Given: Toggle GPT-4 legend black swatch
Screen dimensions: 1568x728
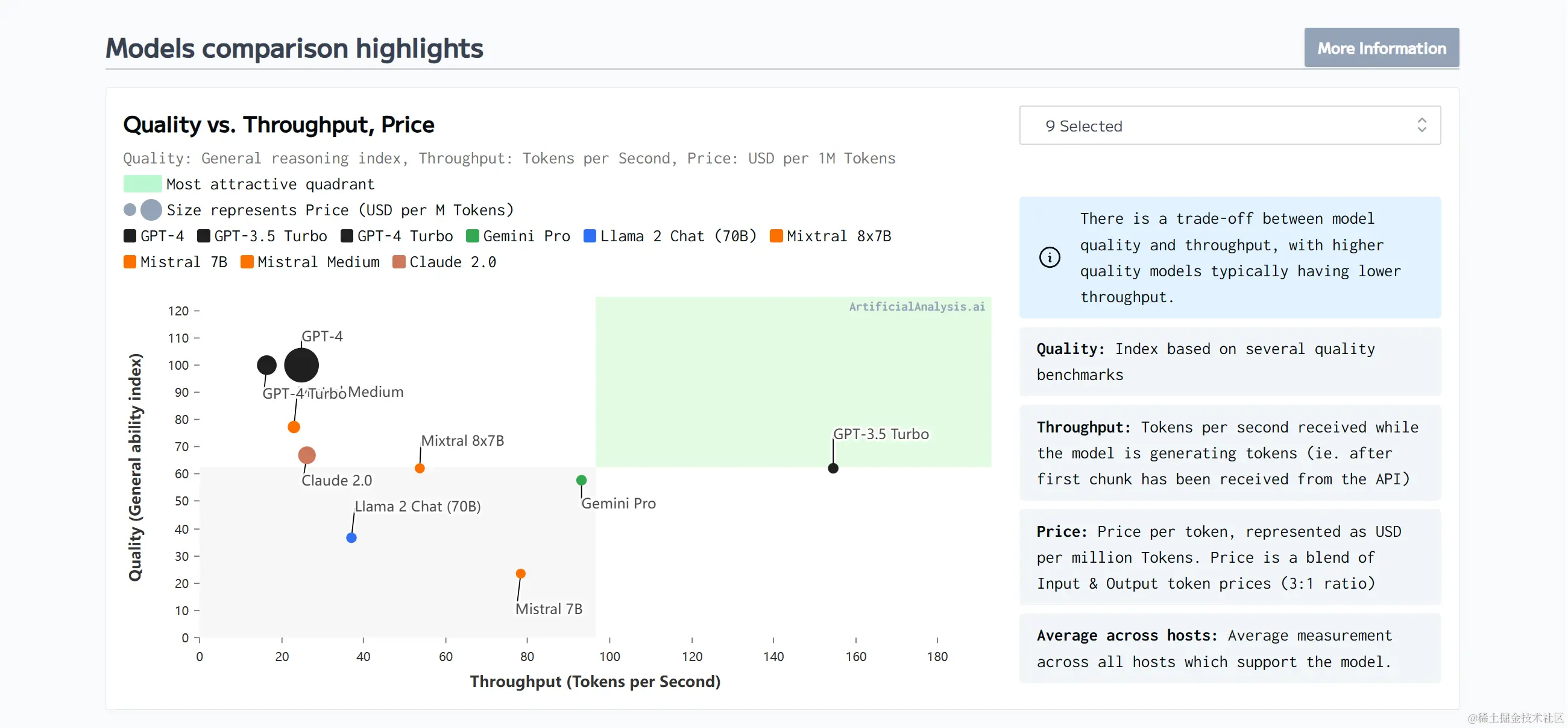Looking at the screenshot, I should coord(130,236).
